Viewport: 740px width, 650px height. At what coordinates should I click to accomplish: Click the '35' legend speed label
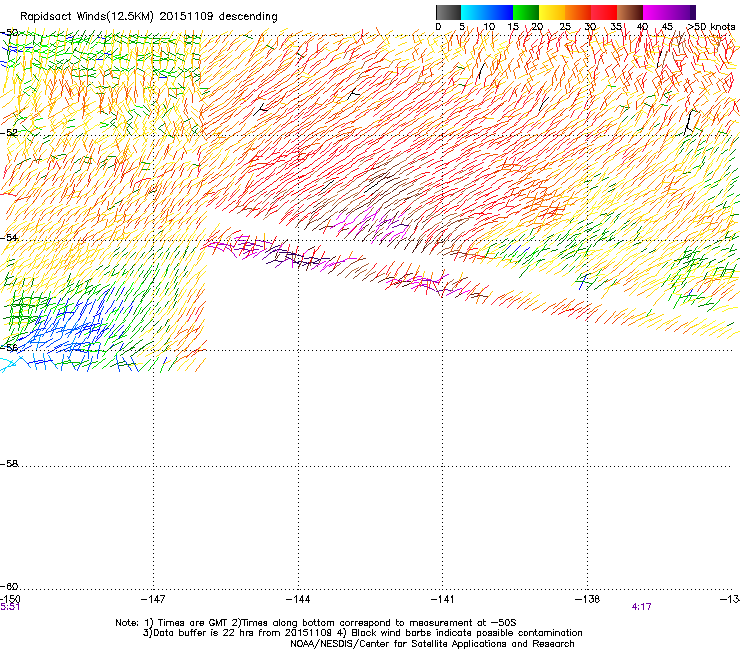[x=616, y=27]
